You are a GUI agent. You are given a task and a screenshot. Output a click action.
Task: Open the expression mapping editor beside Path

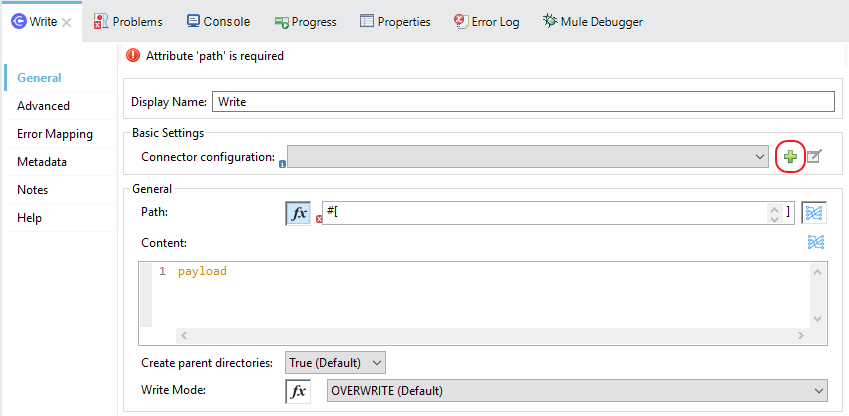tap(814, 213)
